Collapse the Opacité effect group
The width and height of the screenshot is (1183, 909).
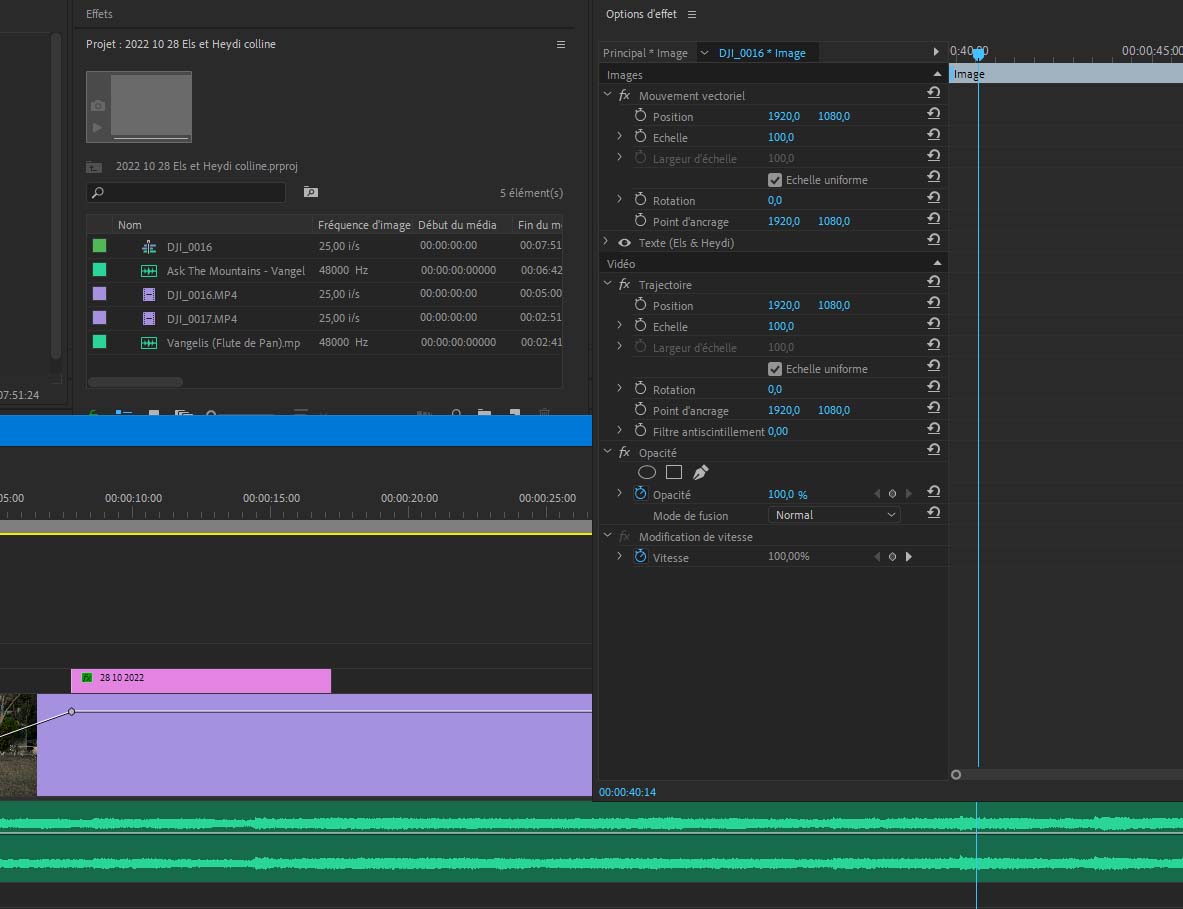click(x=607, y=452)
